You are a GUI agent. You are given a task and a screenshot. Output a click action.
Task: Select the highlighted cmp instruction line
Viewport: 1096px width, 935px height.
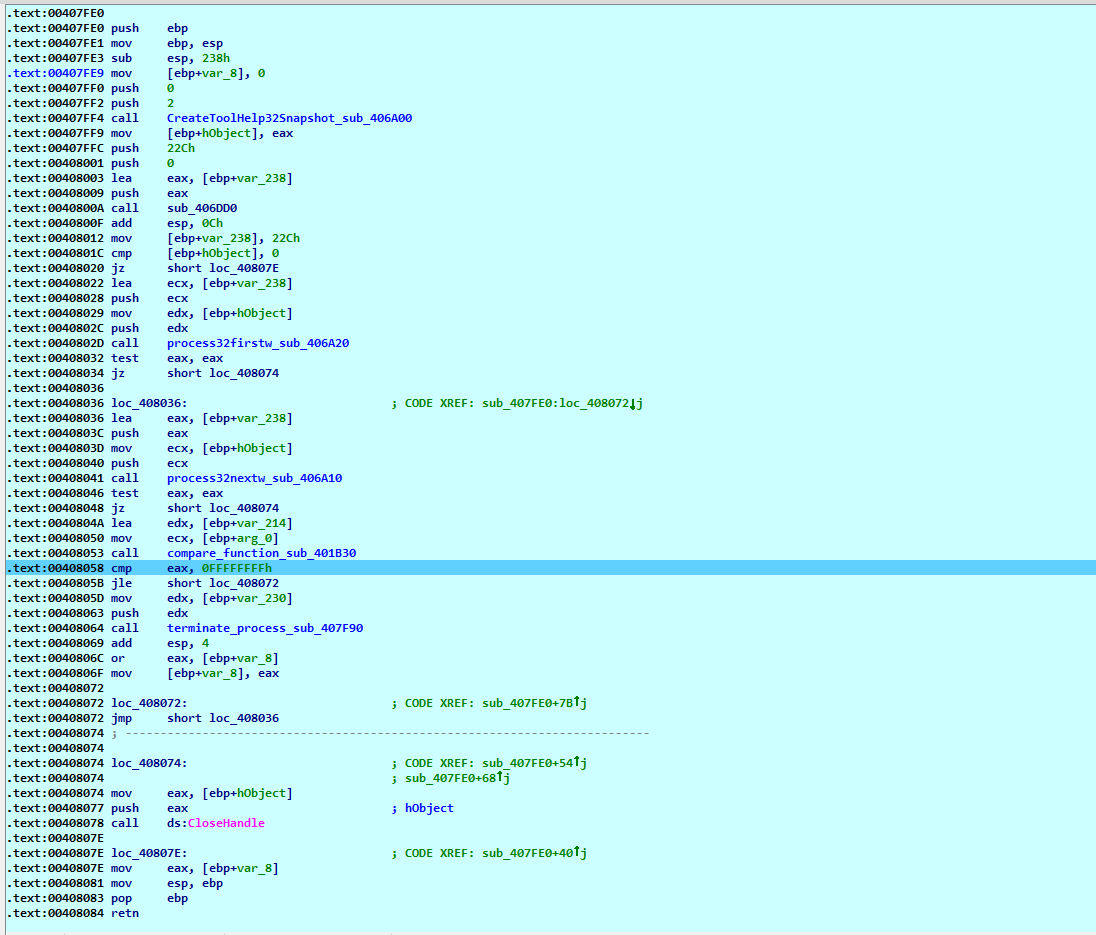[x=400, y=567]
